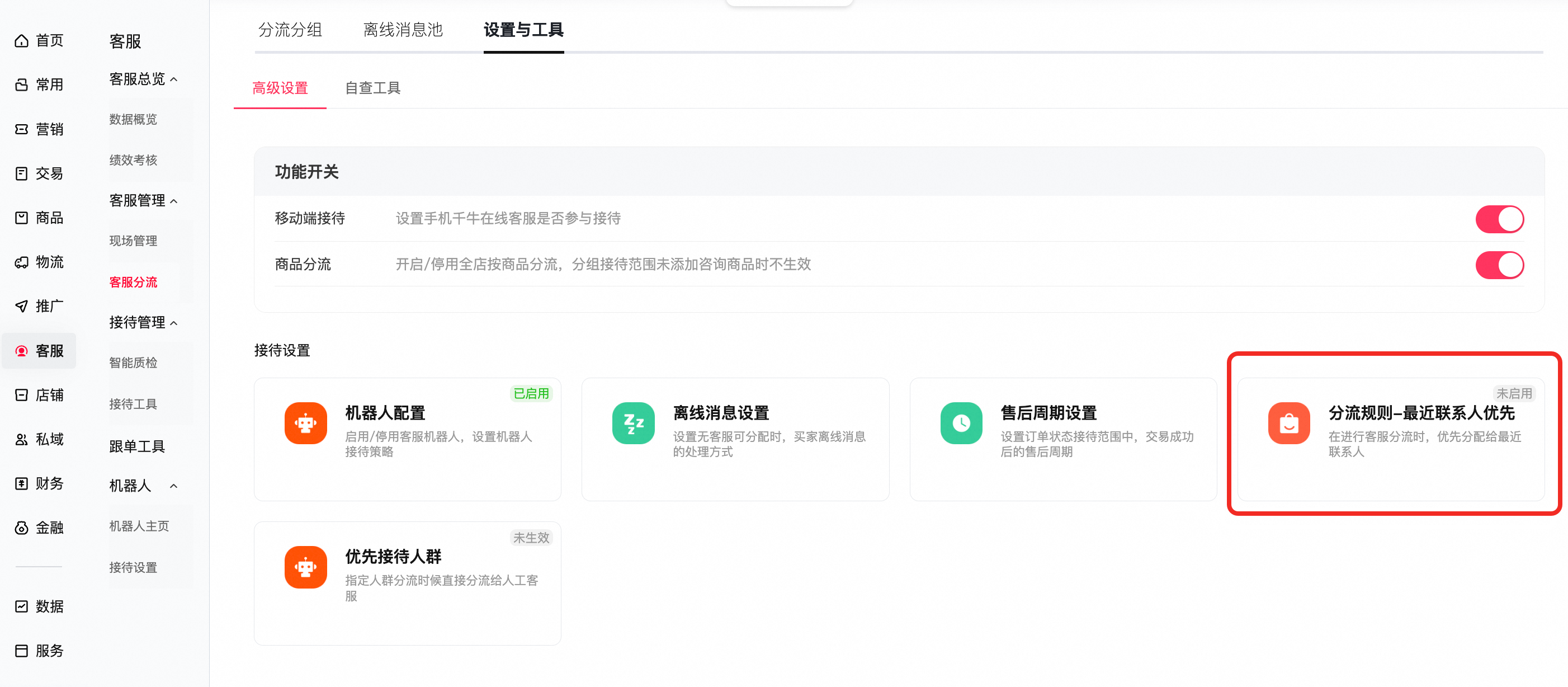Open the 自查工具 sub-tab
1568x687 pixels.
(372, 88)
